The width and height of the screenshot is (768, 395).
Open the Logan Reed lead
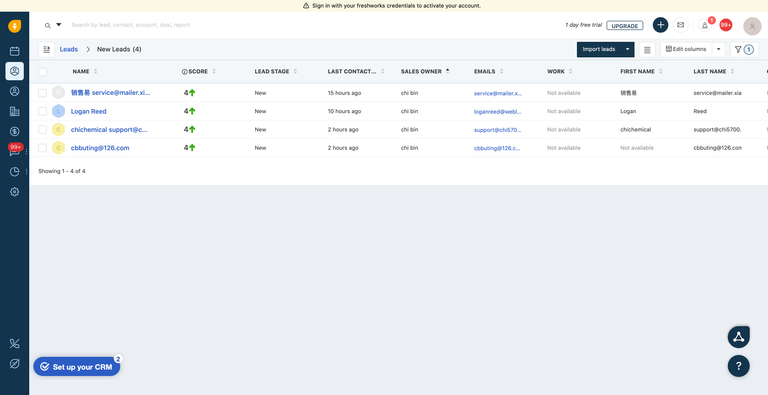[89, 111]
